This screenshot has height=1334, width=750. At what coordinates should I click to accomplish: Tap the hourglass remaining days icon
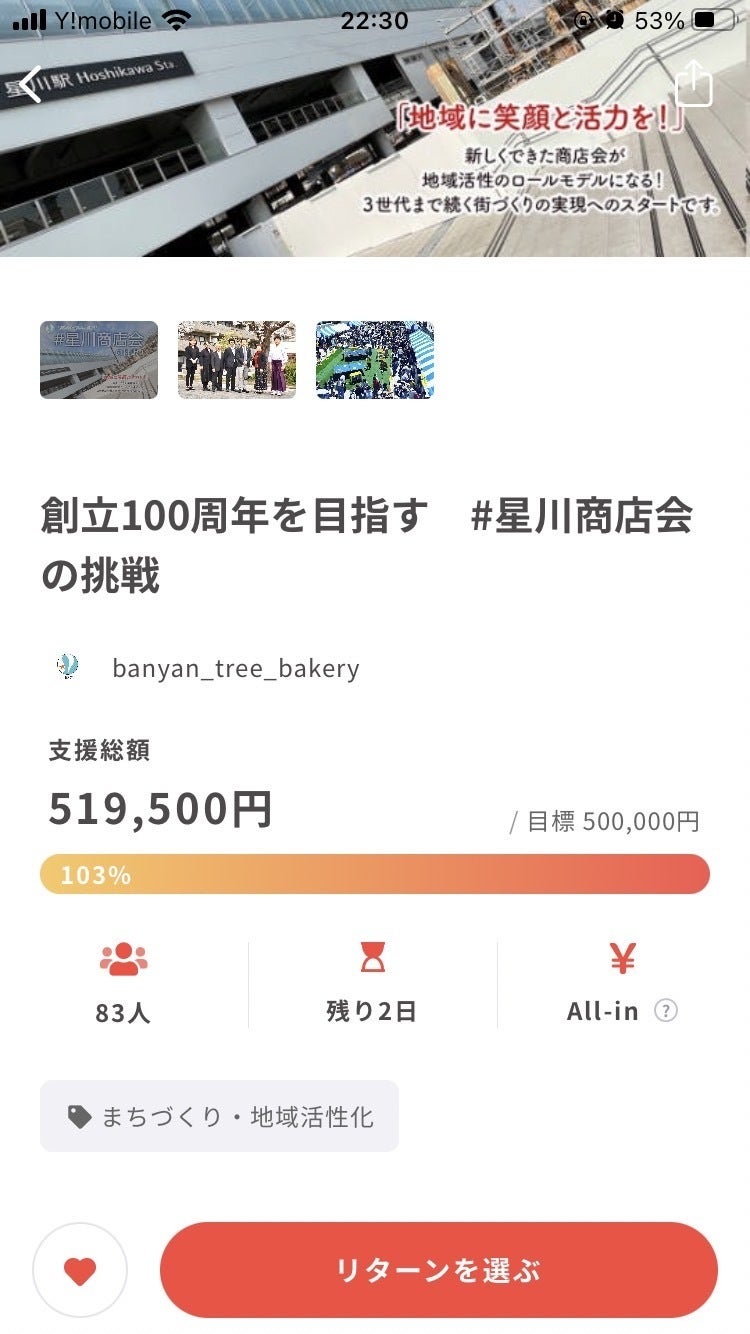[x=373, y=959]
